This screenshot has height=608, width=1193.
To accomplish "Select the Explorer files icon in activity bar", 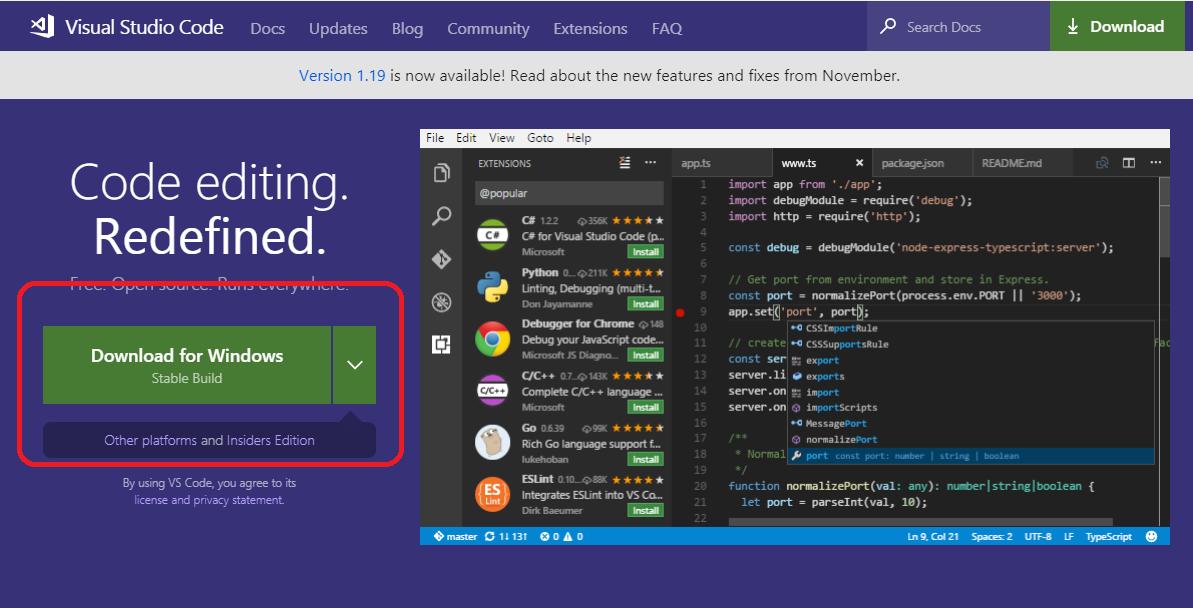I will (x=441, y=173).
